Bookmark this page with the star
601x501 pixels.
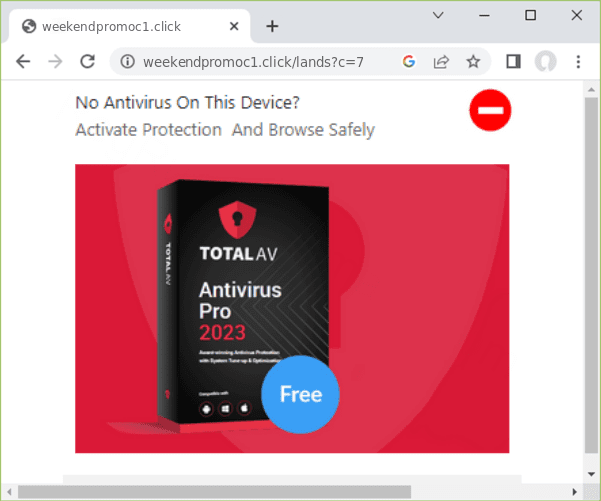(x=473, y=61)
